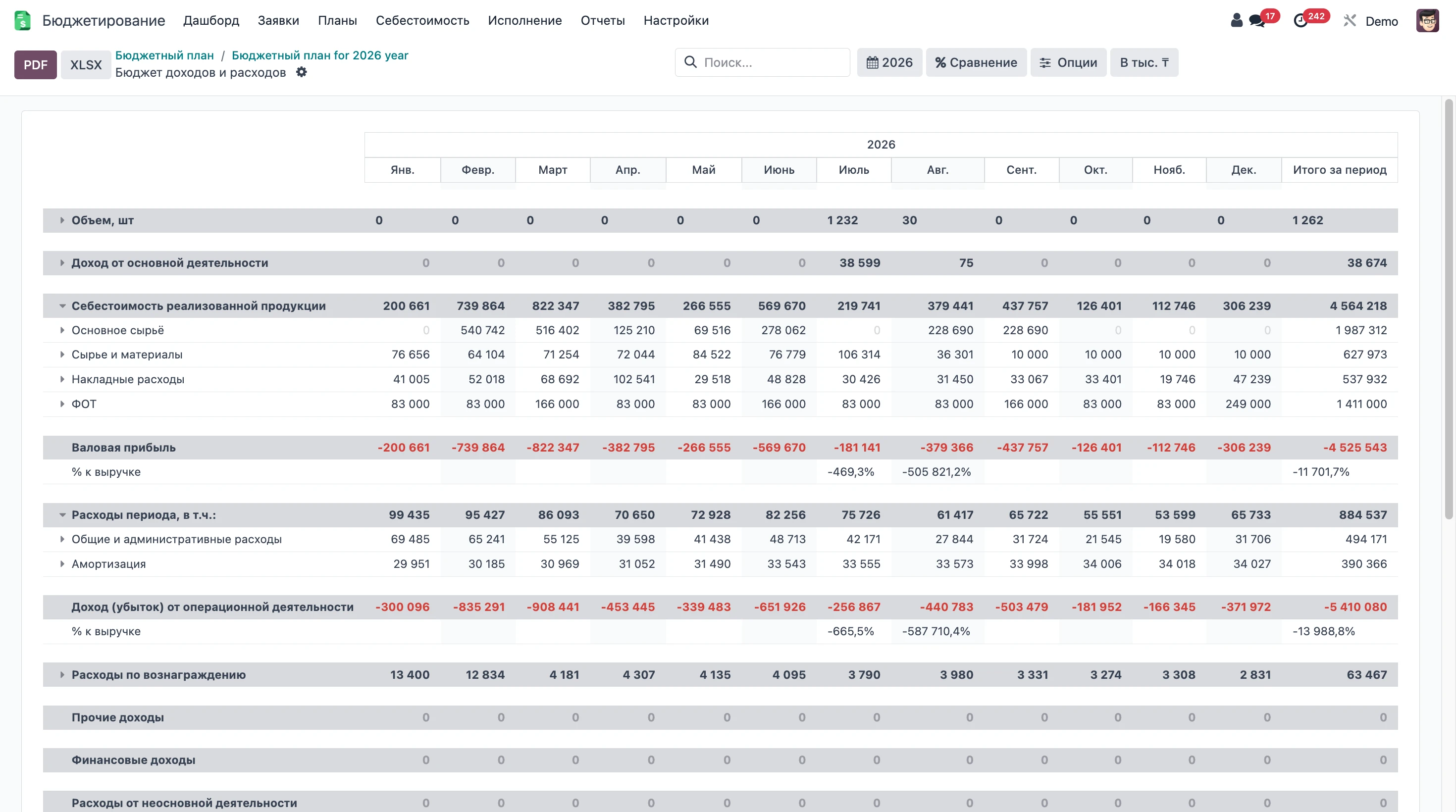Focus the Поиск search field

point(763,62)
